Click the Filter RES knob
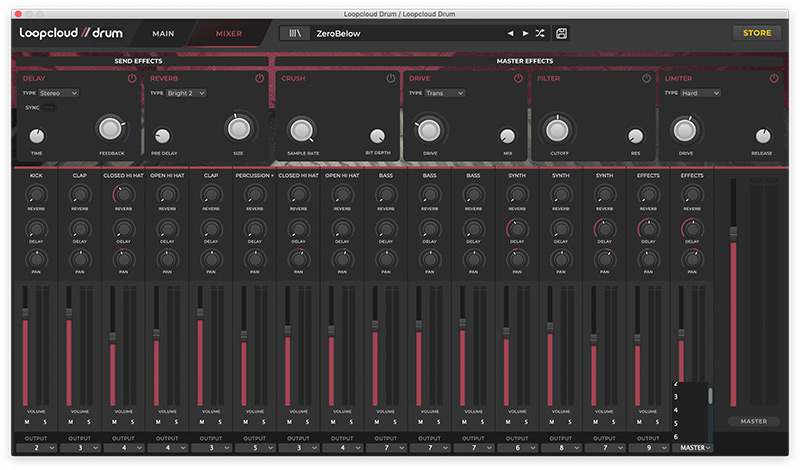Viewport: 800px width, 470px height. (x=635, y=136)
